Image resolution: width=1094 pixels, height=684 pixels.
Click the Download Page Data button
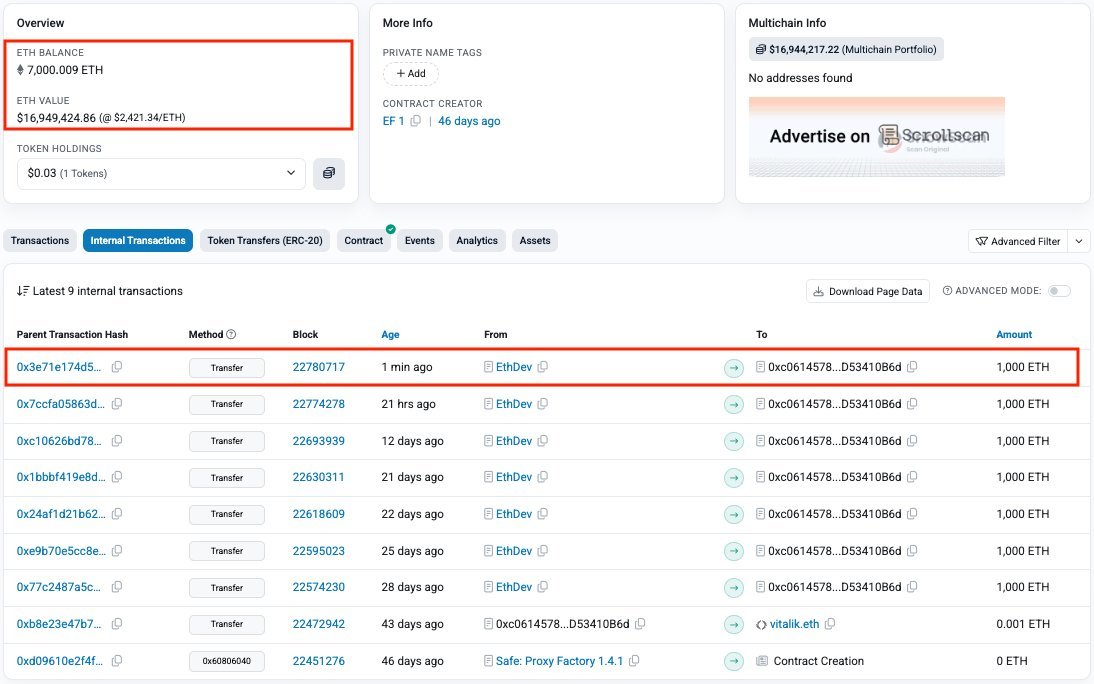[x=868, y=291]
